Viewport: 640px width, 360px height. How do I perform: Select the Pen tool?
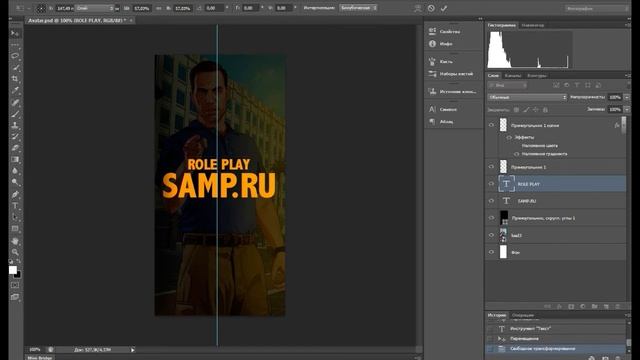(x=15, y=194)
